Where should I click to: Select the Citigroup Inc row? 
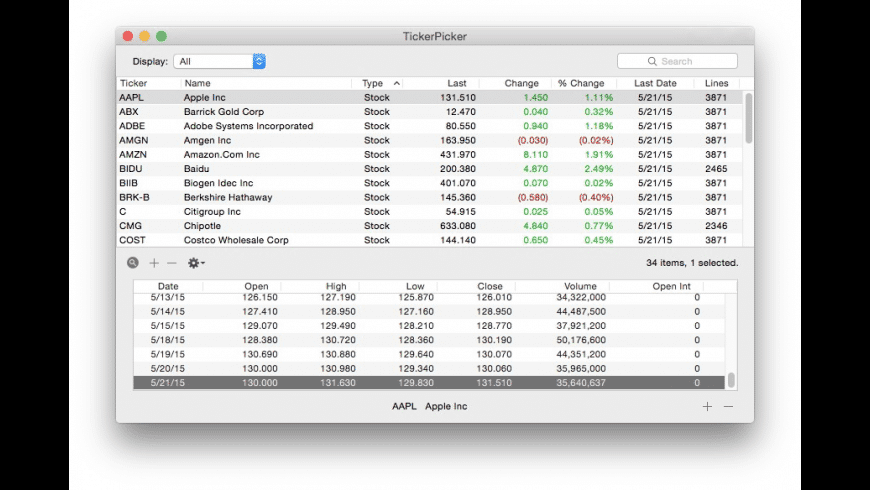point(429,211)
